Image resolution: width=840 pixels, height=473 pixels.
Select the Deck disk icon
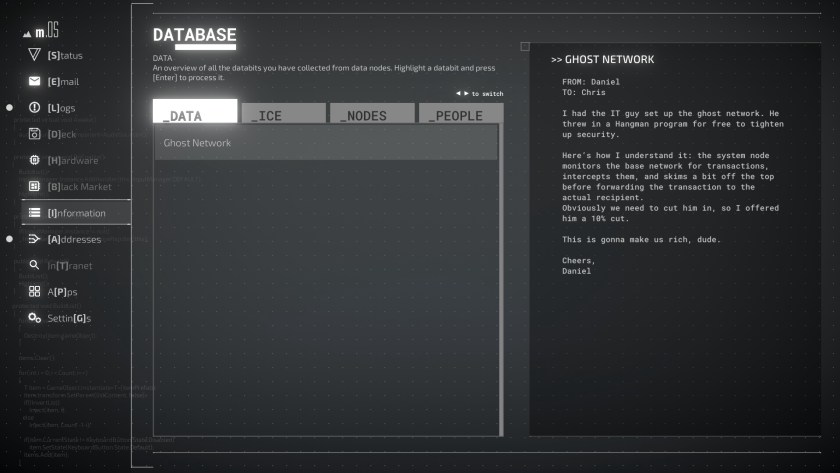pyautogui.click(x=35, y=134)
